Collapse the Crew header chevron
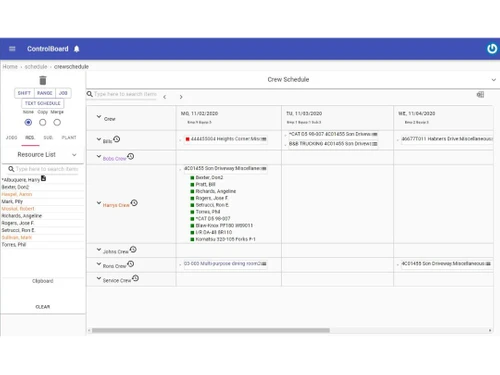This screenshot has width=500, height=375. tap(99, 117)
